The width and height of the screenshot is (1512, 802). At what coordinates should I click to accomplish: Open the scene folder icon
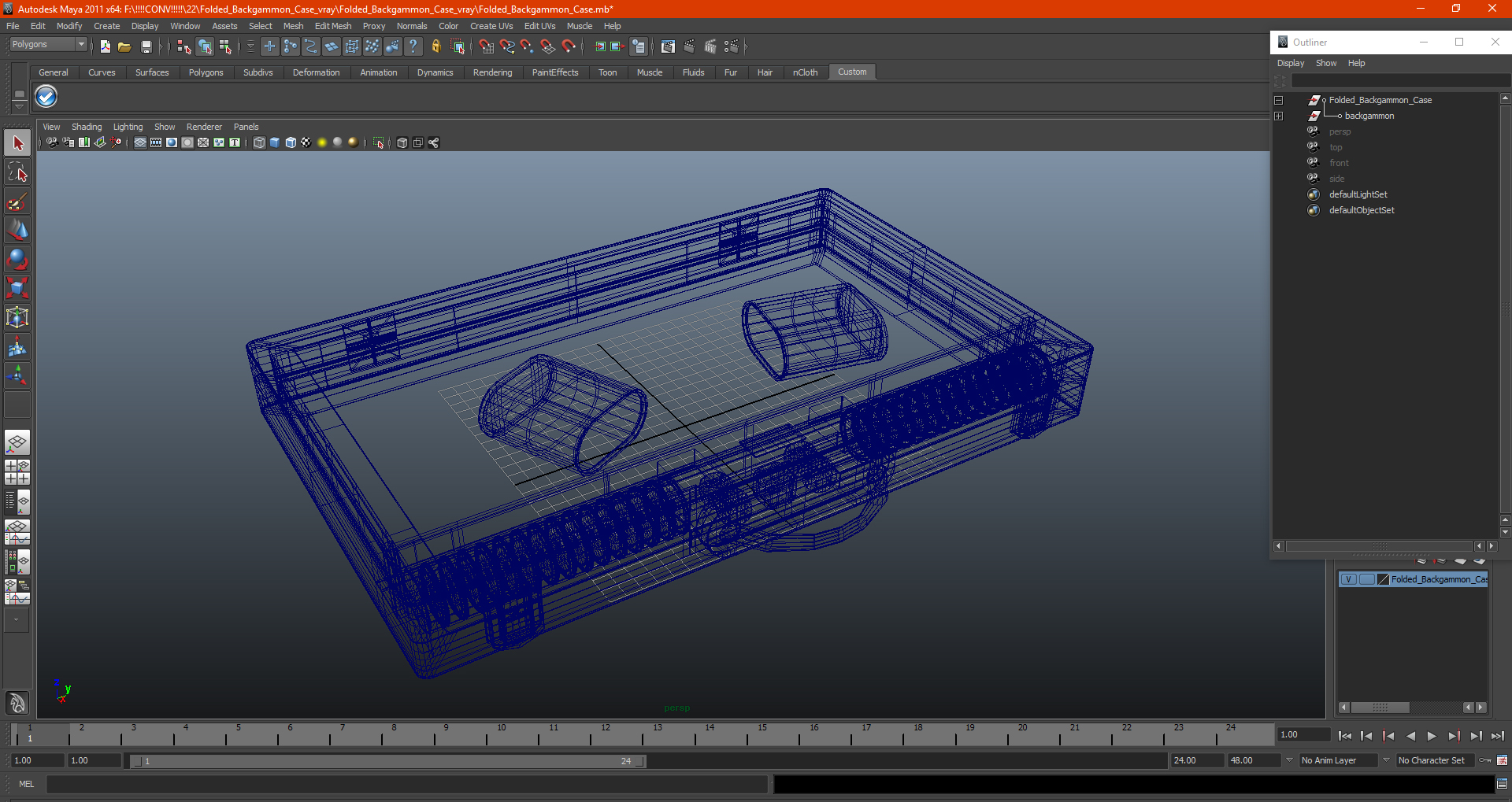[x=124, y=47]
